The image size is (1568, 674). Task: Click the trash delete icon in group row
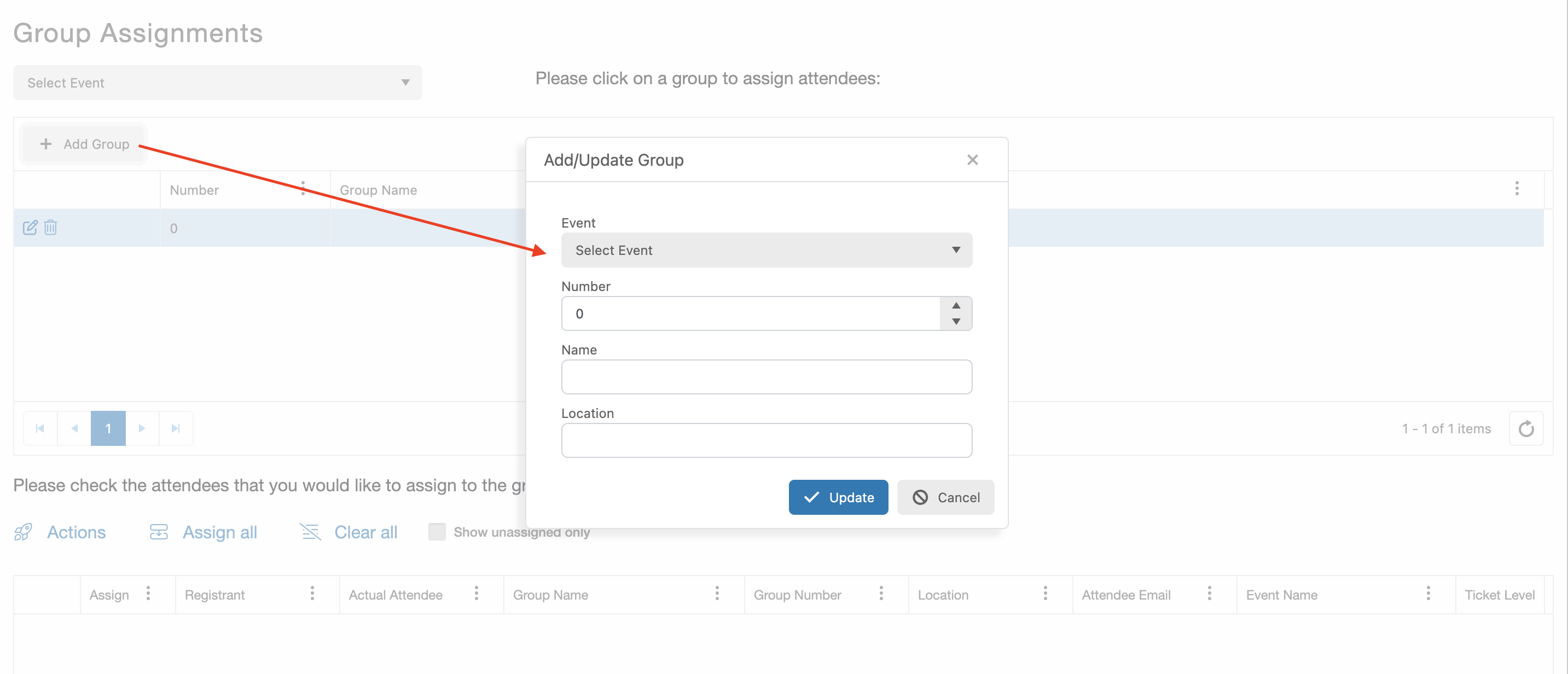click(50, 228)
